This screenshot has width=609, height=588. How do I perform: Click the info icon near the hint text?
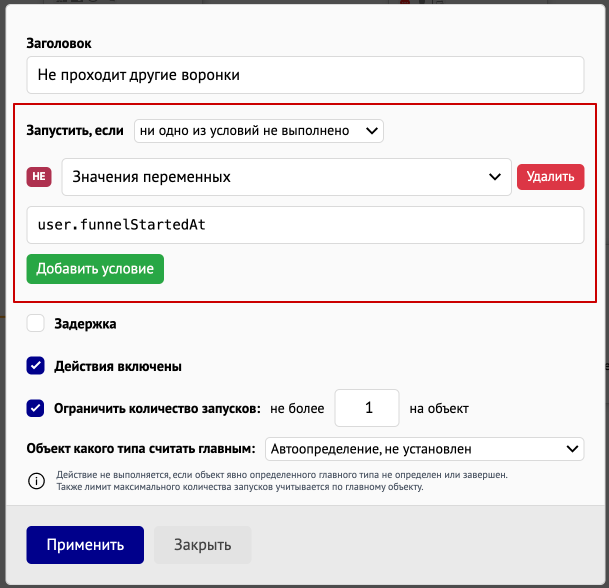tap(37, 481)
